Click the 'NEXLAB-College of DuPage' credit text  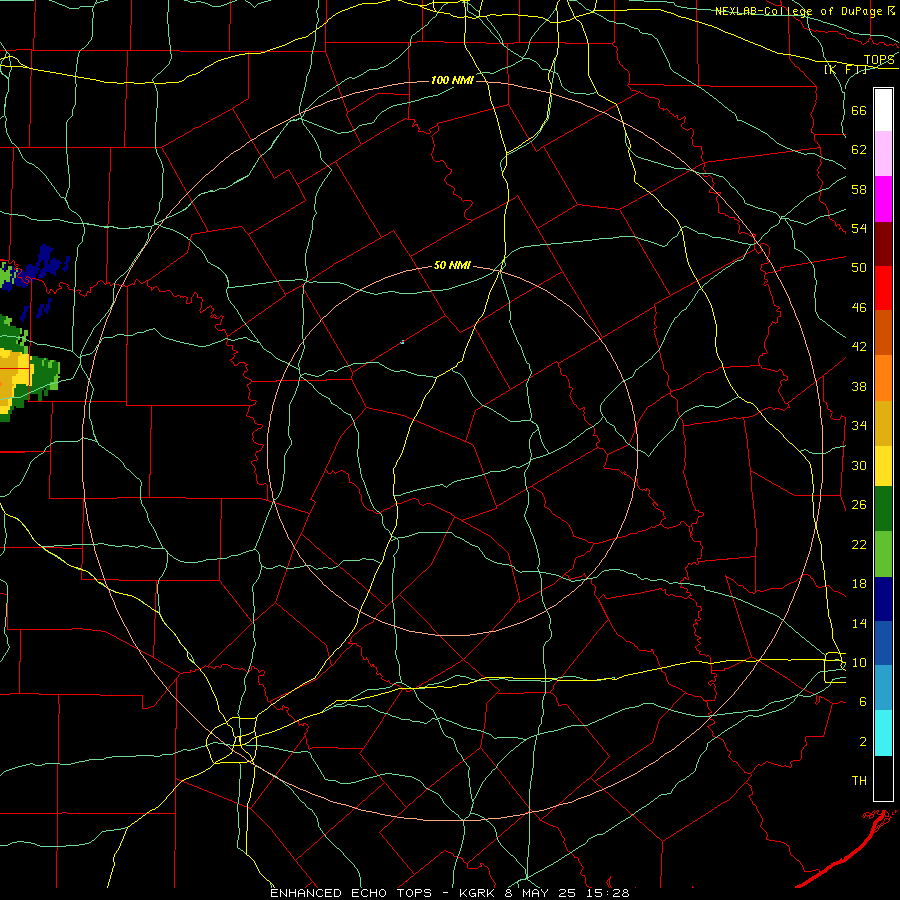click(x=799, y=11)
